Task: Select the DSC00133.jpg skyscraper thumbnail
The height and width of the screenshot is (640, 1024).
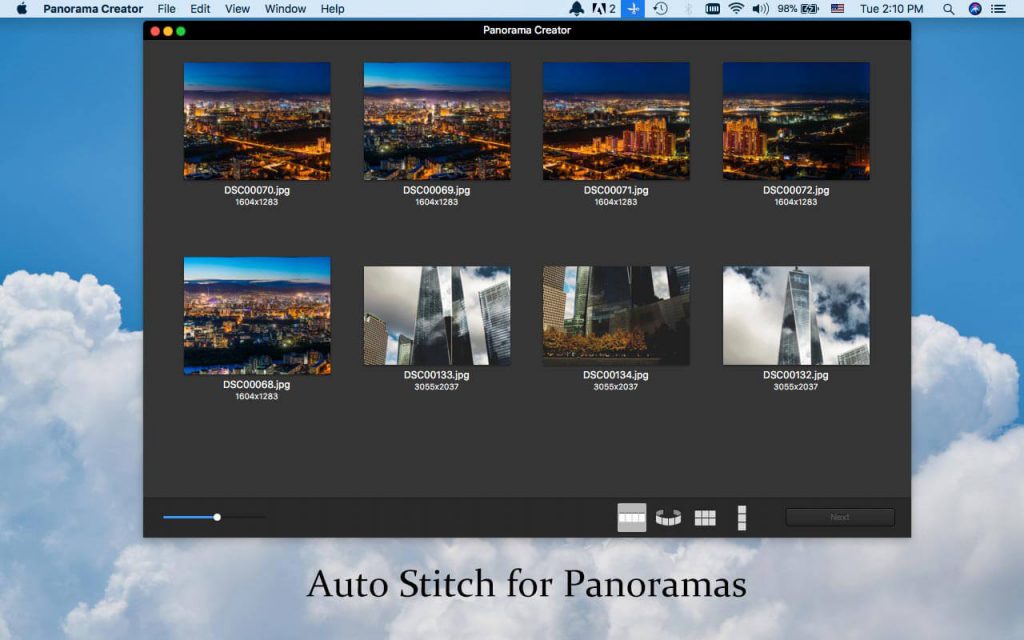Action: point(436,315)
